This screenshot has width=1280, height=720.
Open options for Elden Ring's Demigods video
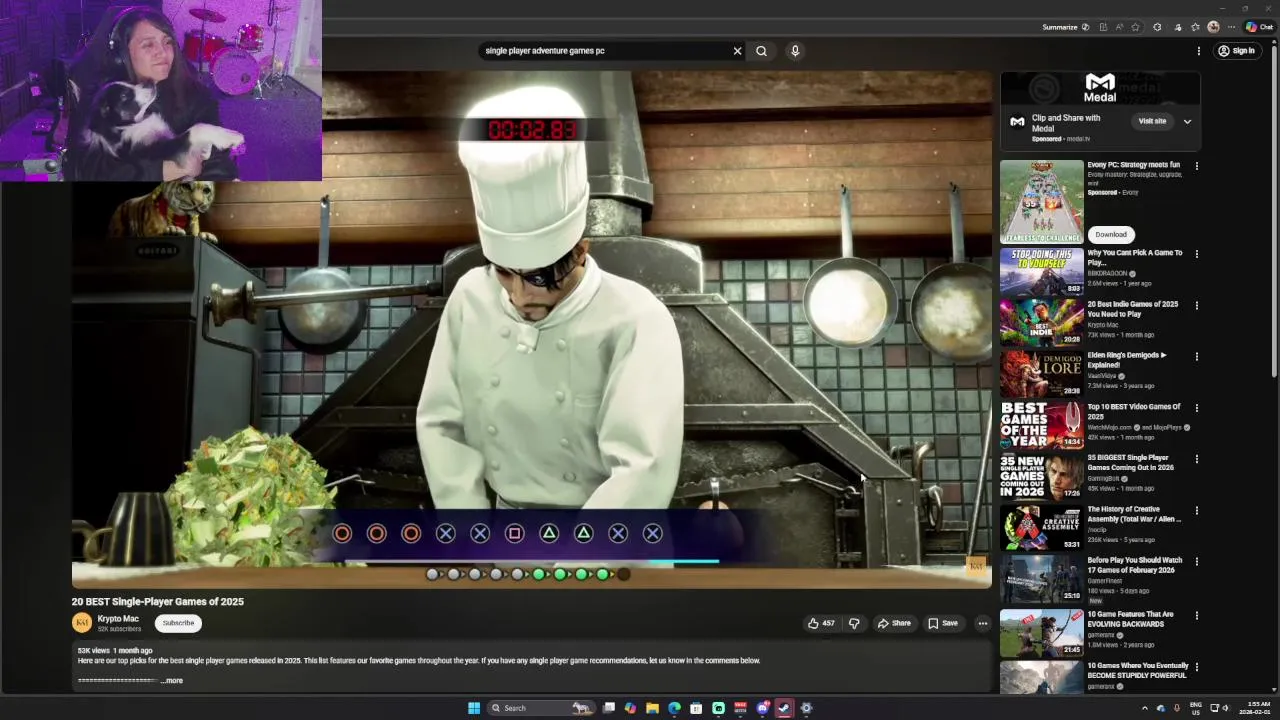click(1196, 356)
